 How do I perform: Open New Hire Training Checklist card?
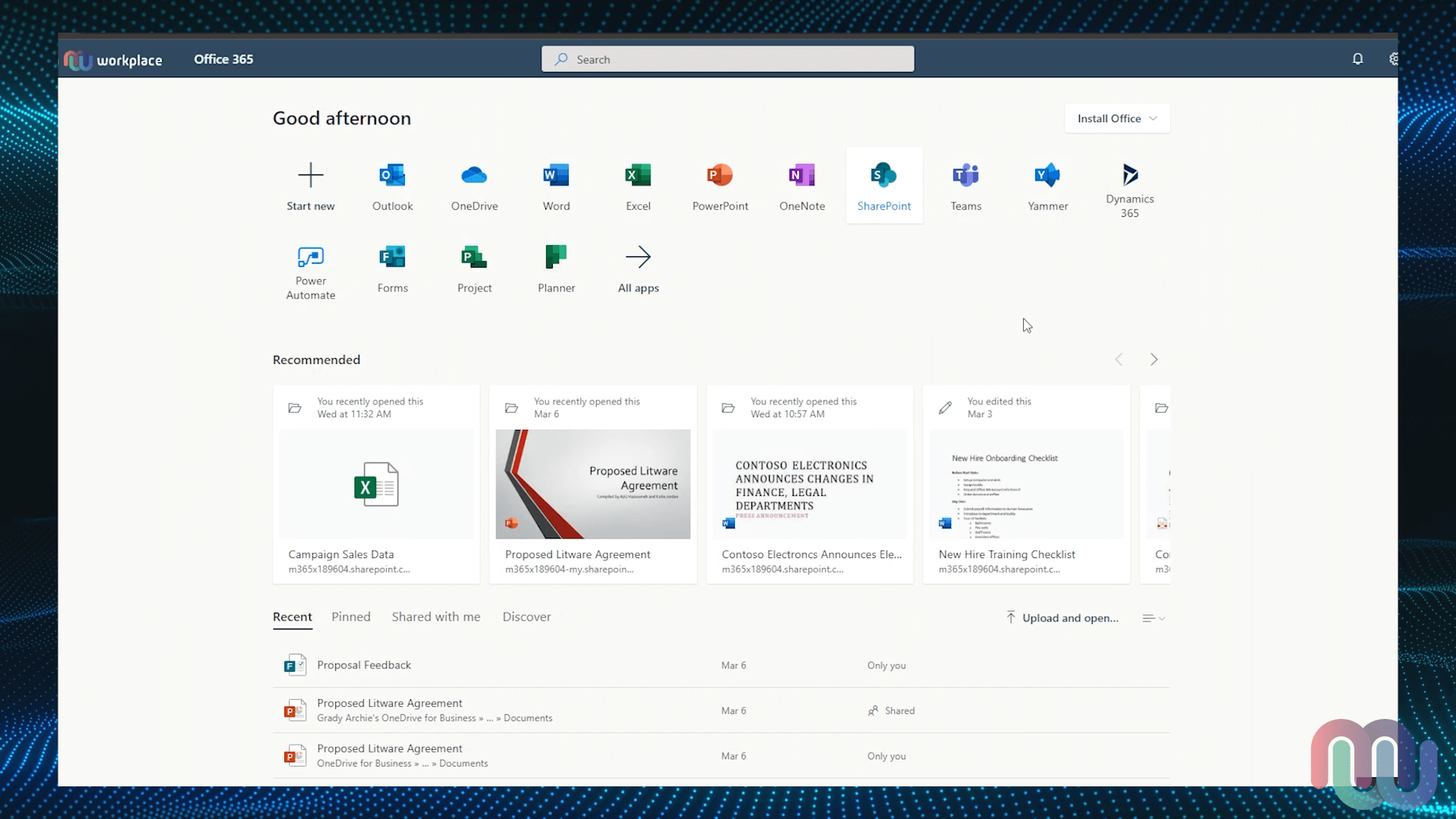[1026, 485]
